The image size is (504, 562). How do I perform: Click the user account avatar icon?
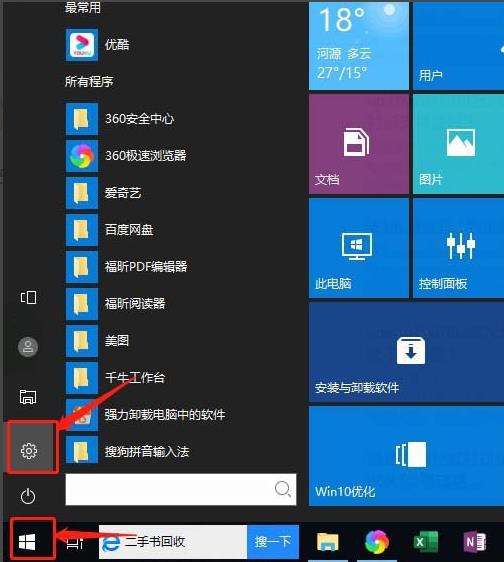(28, 347)
